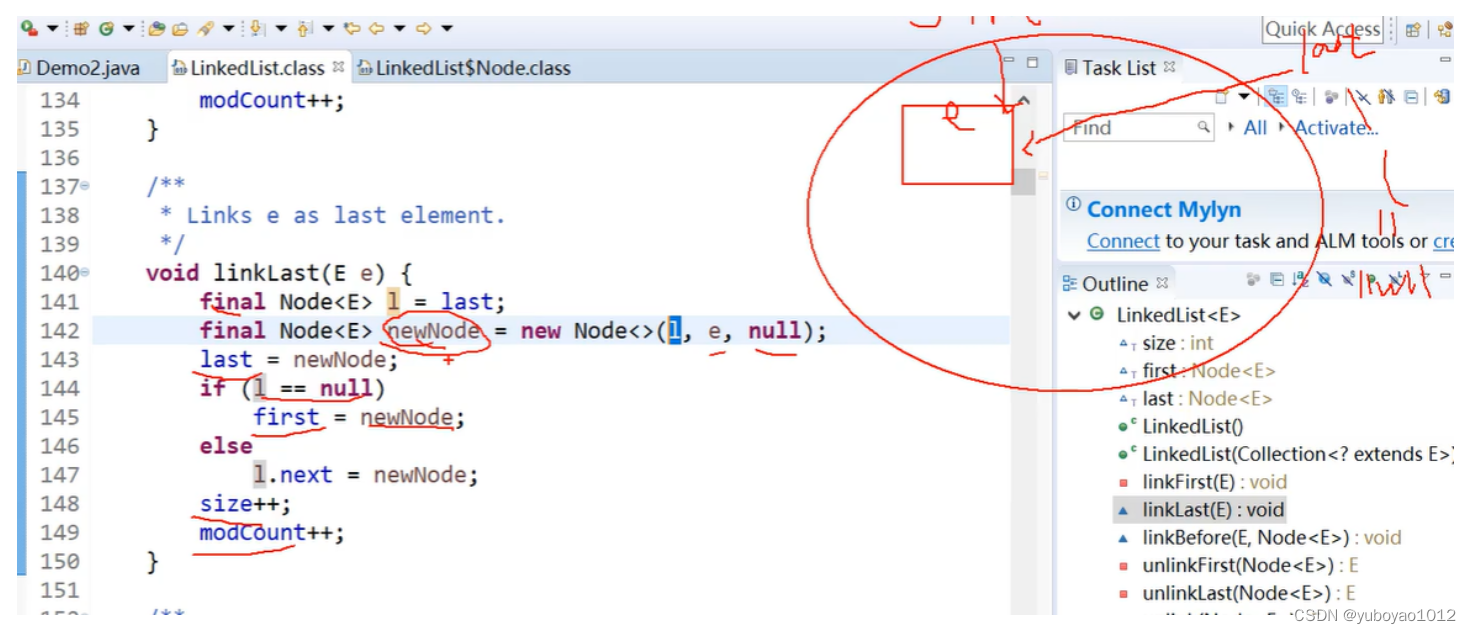Close the Outline view

[1162, 282]
